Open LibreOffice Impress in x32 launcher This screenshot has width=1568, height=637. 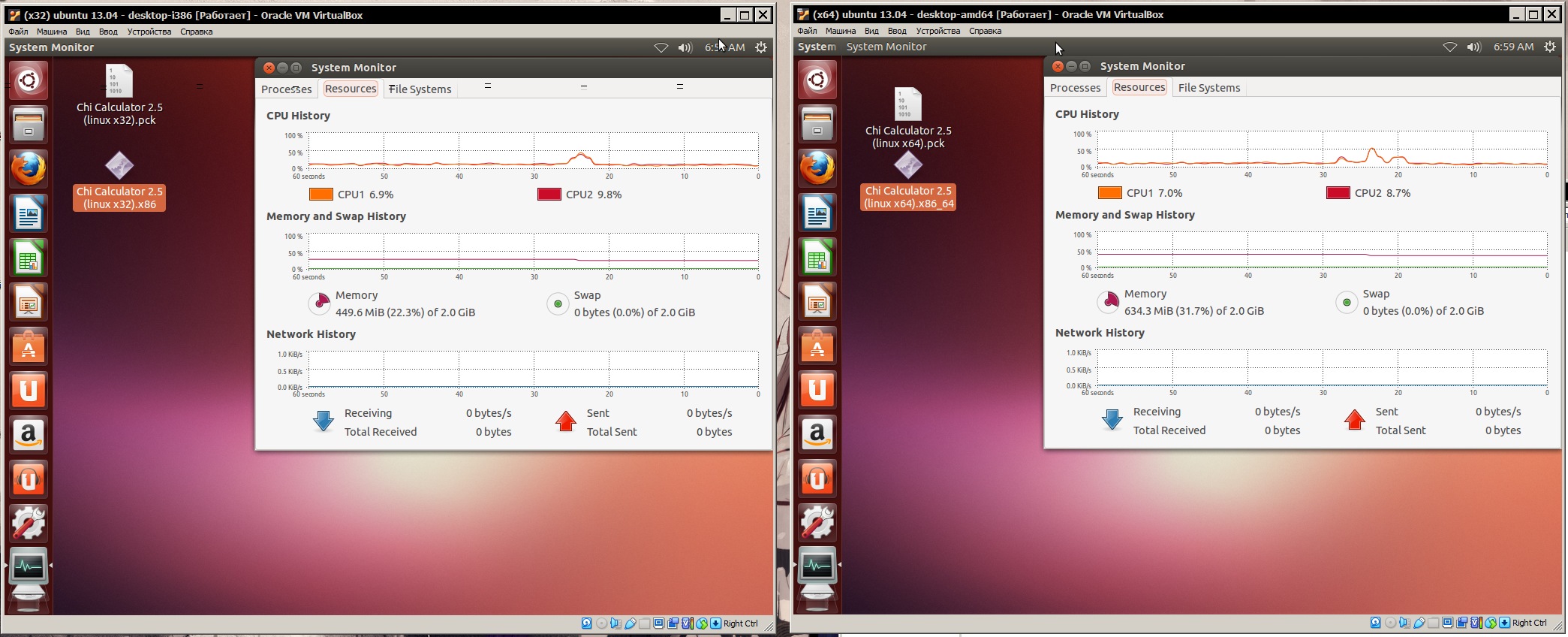coord(29,302)
